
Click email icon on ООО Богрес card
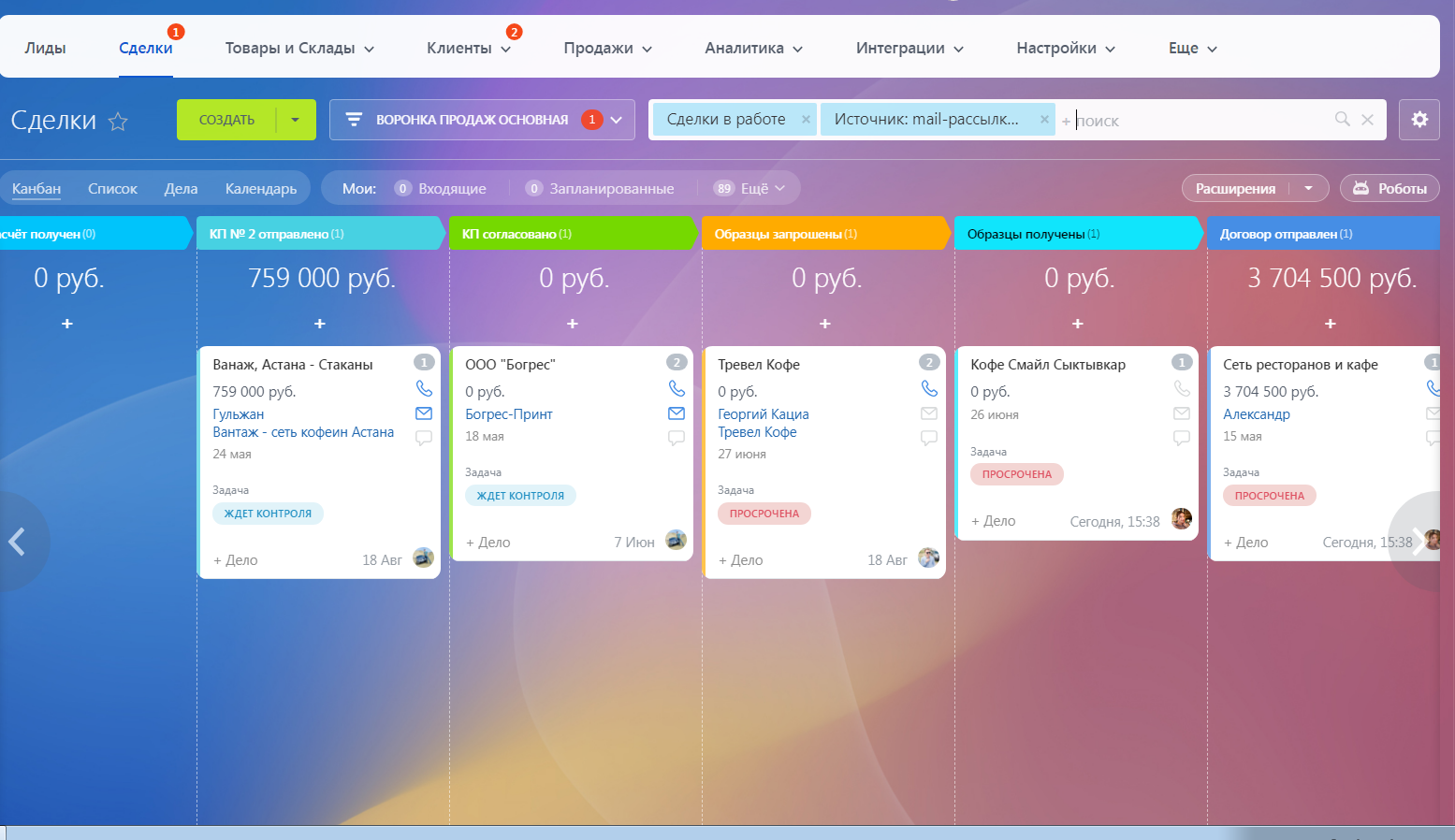click(677, 413)
